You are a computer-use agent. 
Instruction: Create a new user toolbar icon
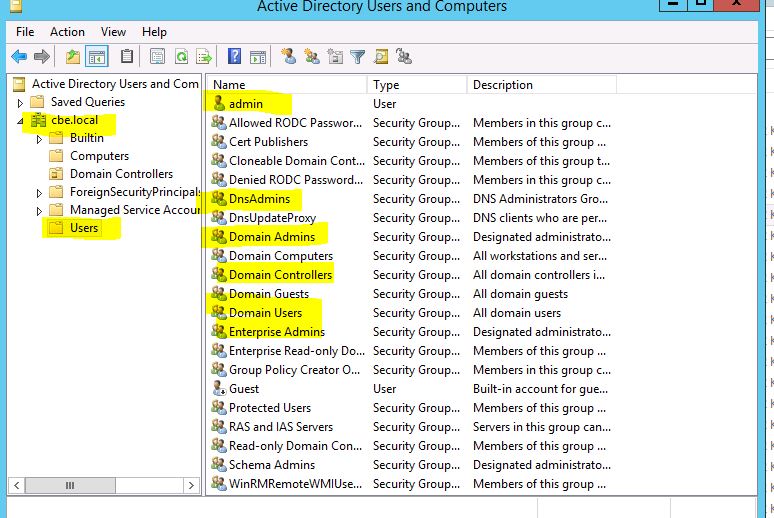point(289,56)
